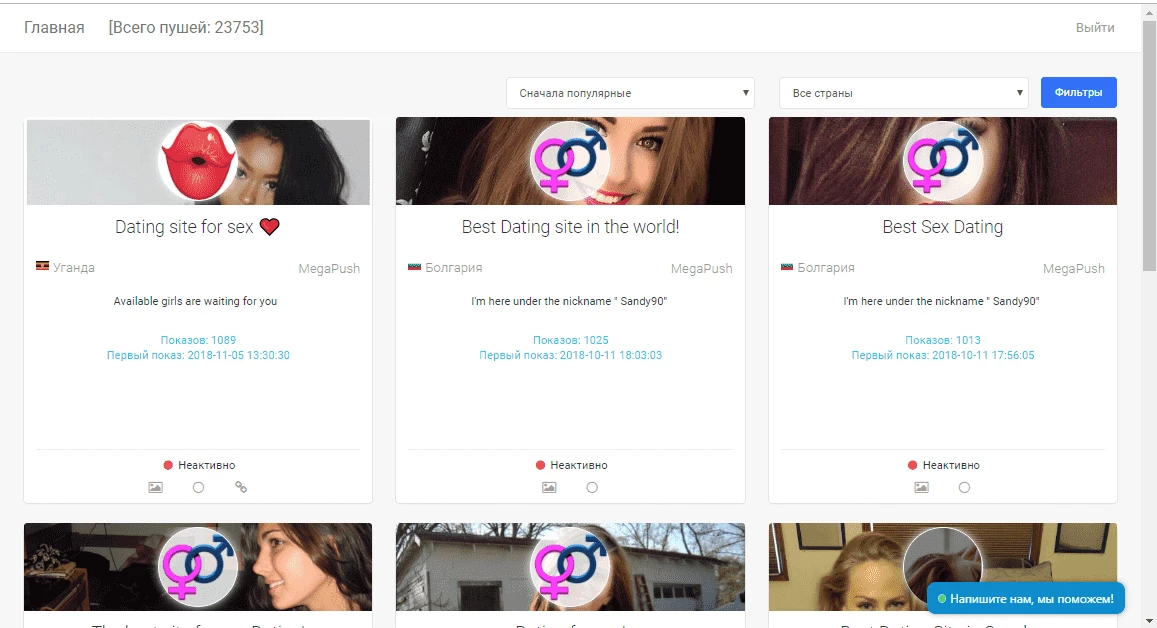1157x628 pixels.
Task: Click MegaPush label on Dating site for sex card
Action: [x=329, y=269]
